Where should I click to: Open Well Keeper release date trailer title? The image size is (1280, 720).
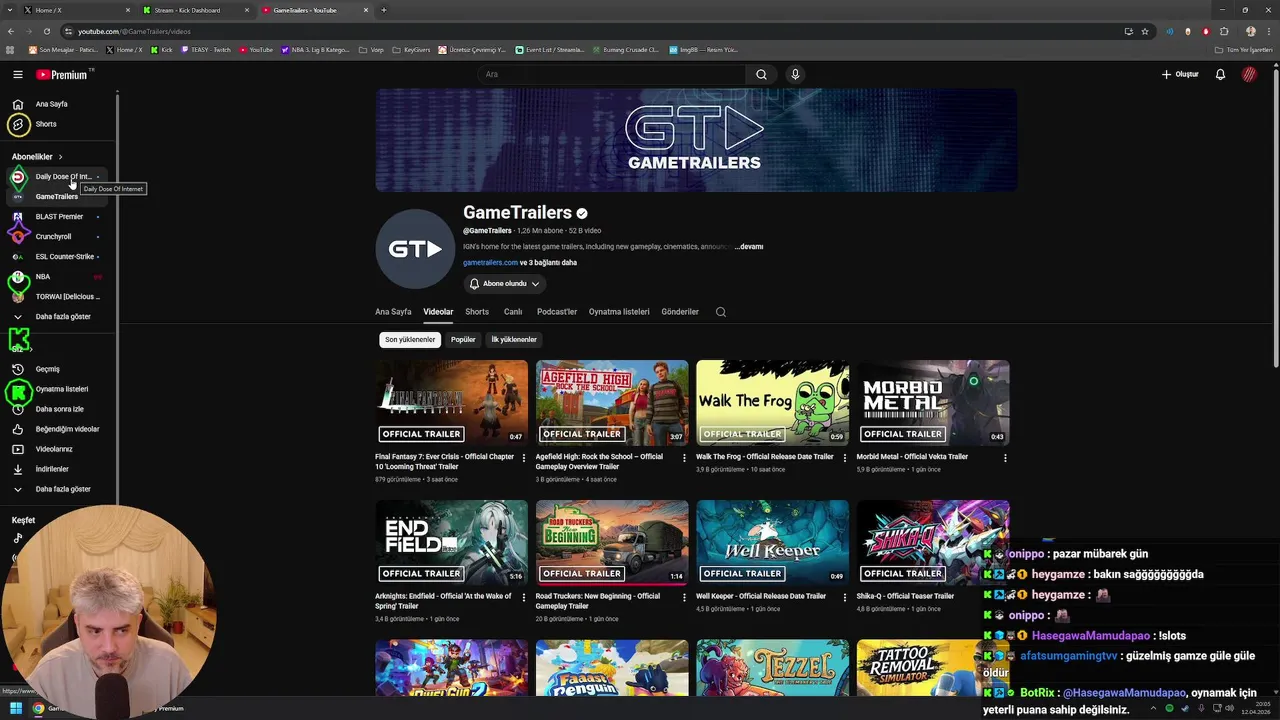(761, 596)
